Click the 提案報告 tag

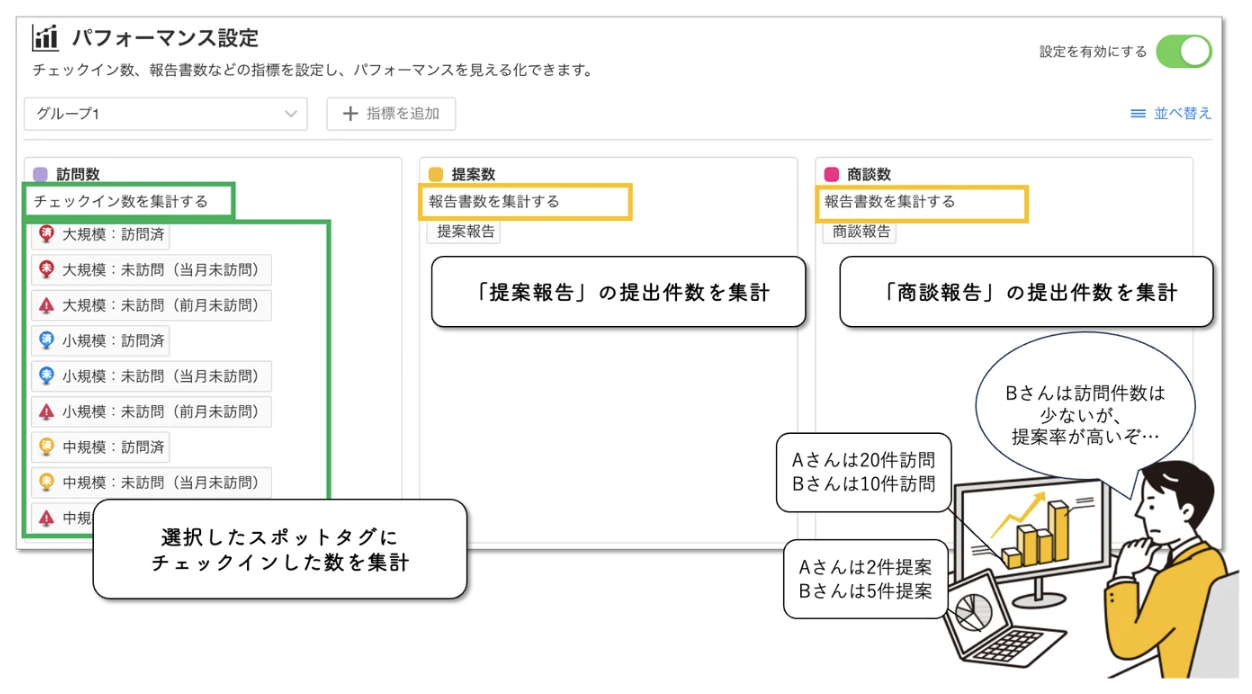pyautogui.click(x=465, y=231)
